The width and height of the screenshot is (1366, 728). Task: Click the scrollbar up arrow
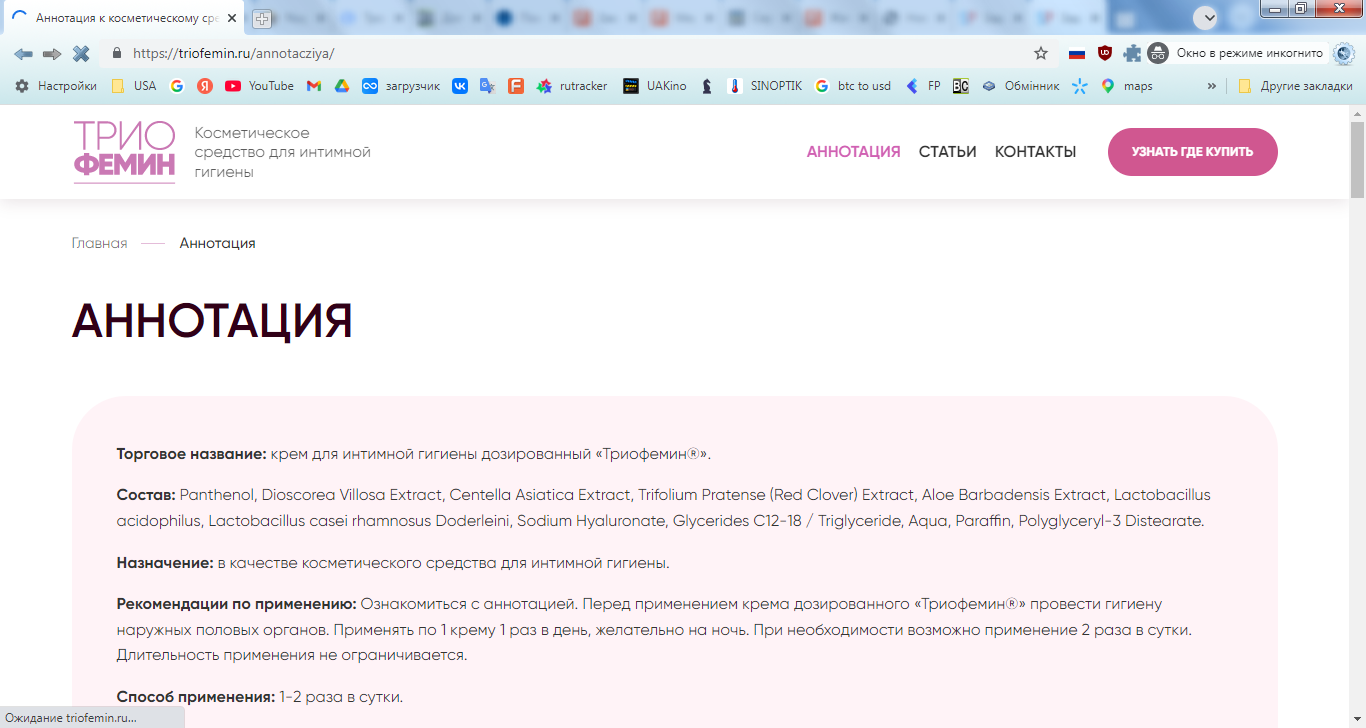1357,112
